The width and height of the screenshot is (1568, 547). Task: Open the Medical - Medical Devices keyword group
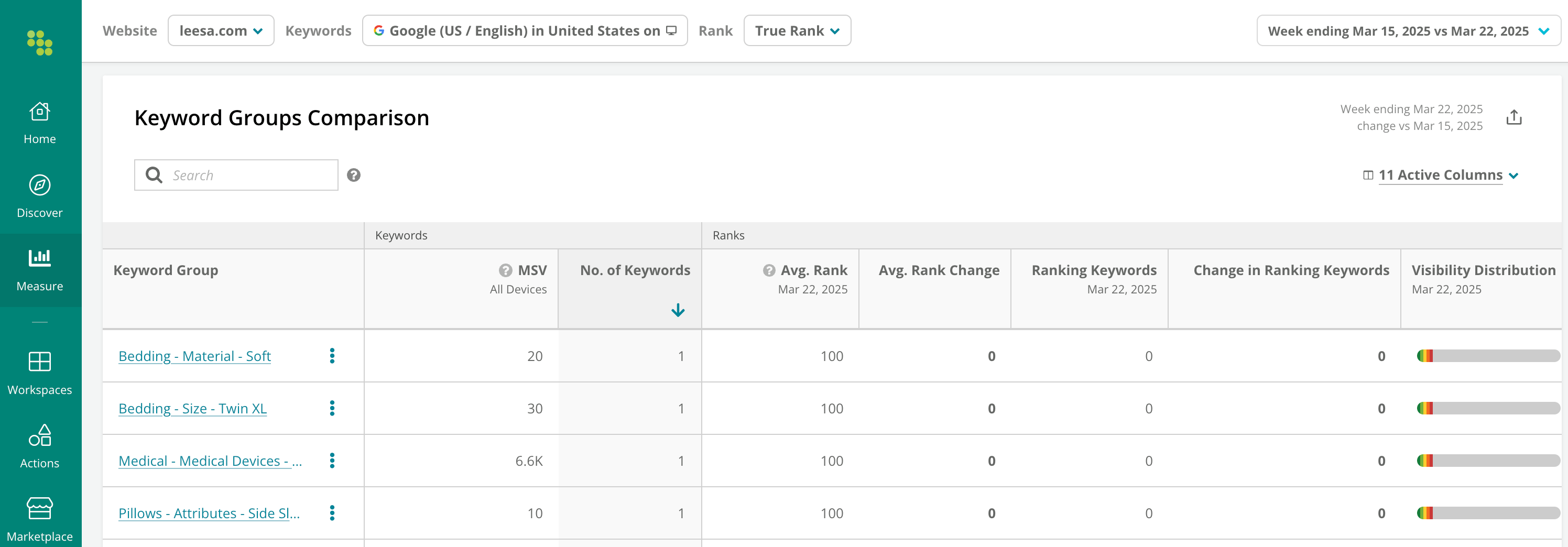coord(210,461)
